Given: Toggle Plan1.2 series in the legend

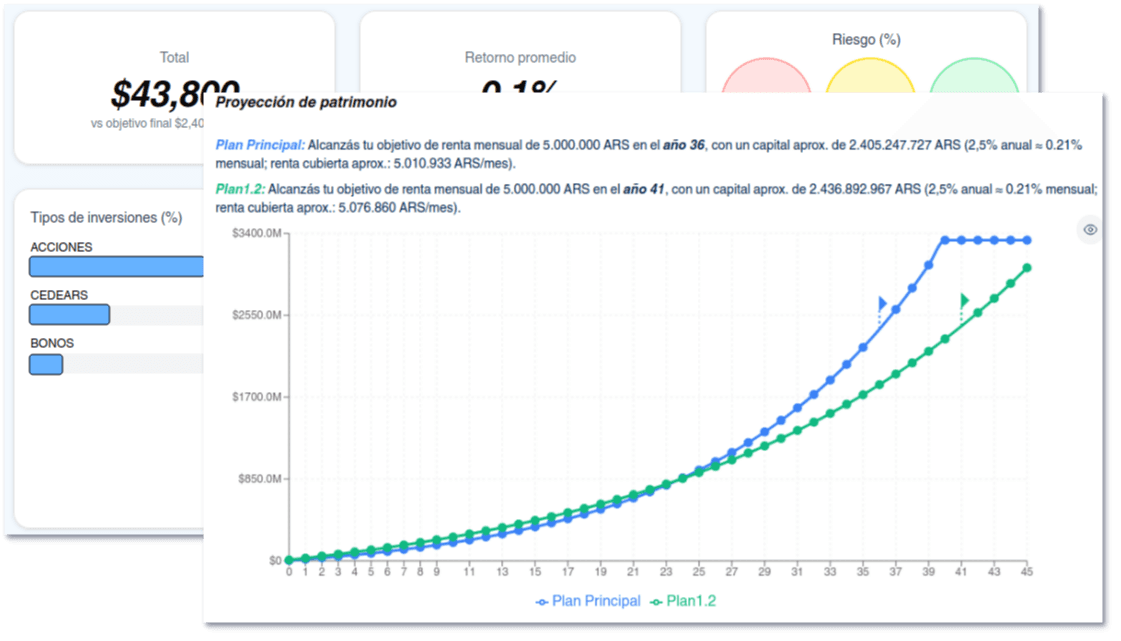Looking at the screenshot, I should [683, 601].
